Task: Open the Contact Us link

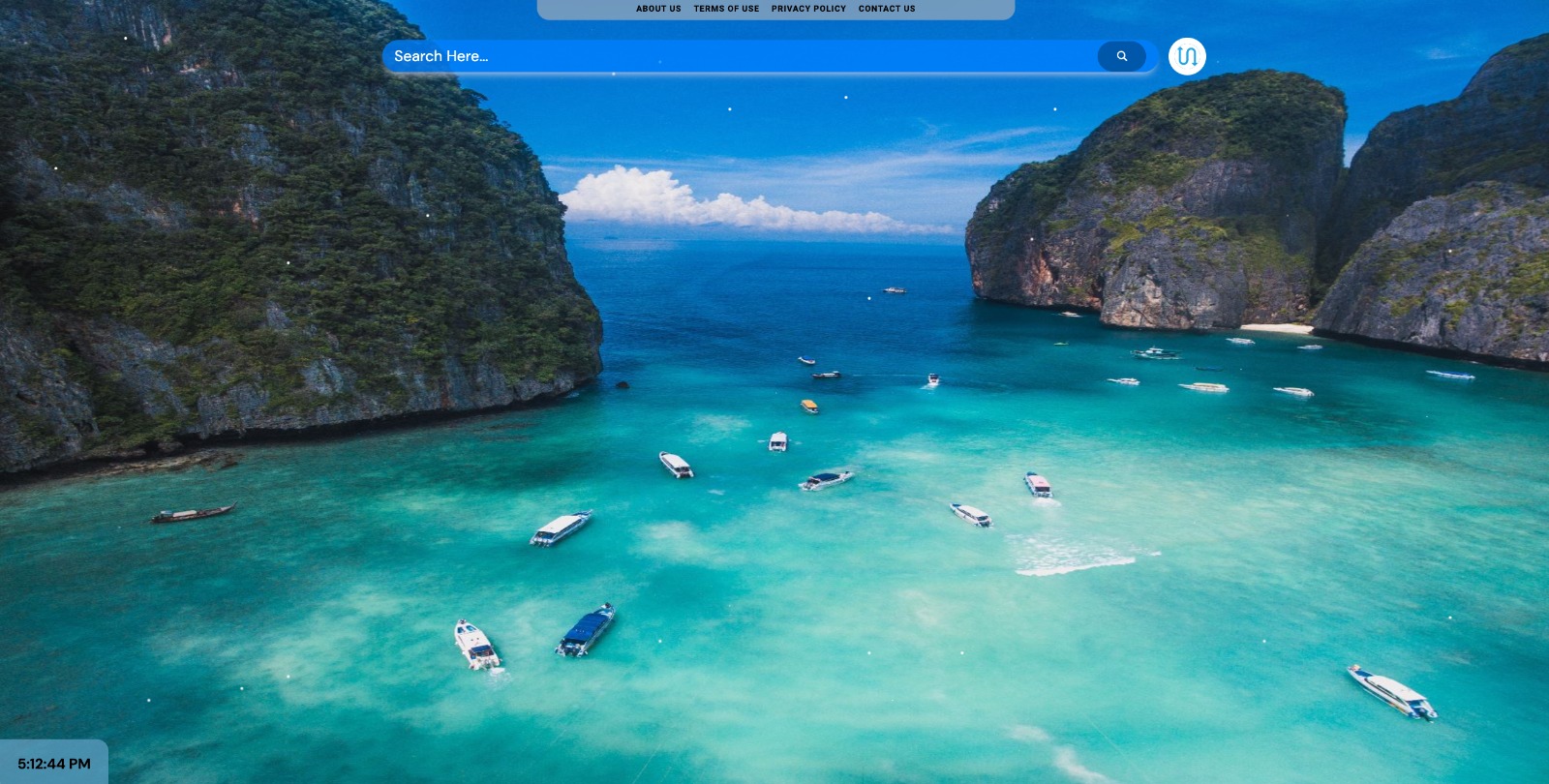Action: coord(887,9)
